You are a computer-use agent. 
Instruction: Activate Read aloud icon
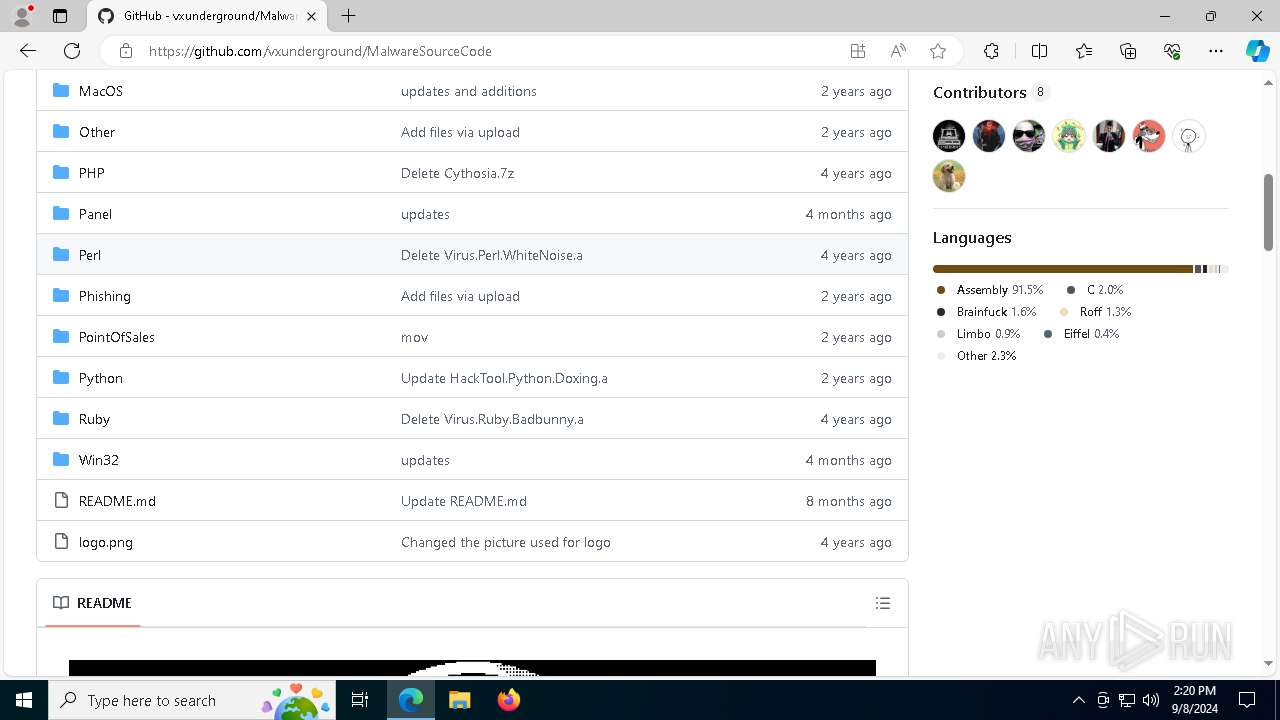pyautogui.click(x=898, y=51)
